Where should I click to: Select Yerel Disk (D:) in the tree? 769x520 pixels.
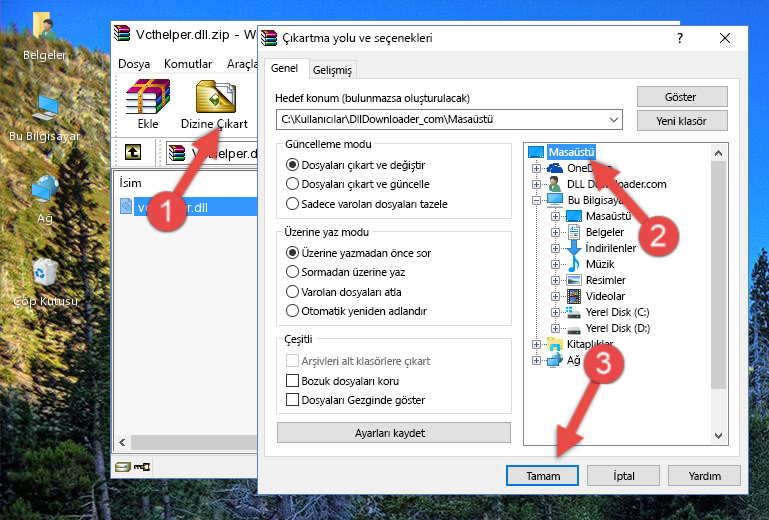pyautogui.click(x=618, y=328)
